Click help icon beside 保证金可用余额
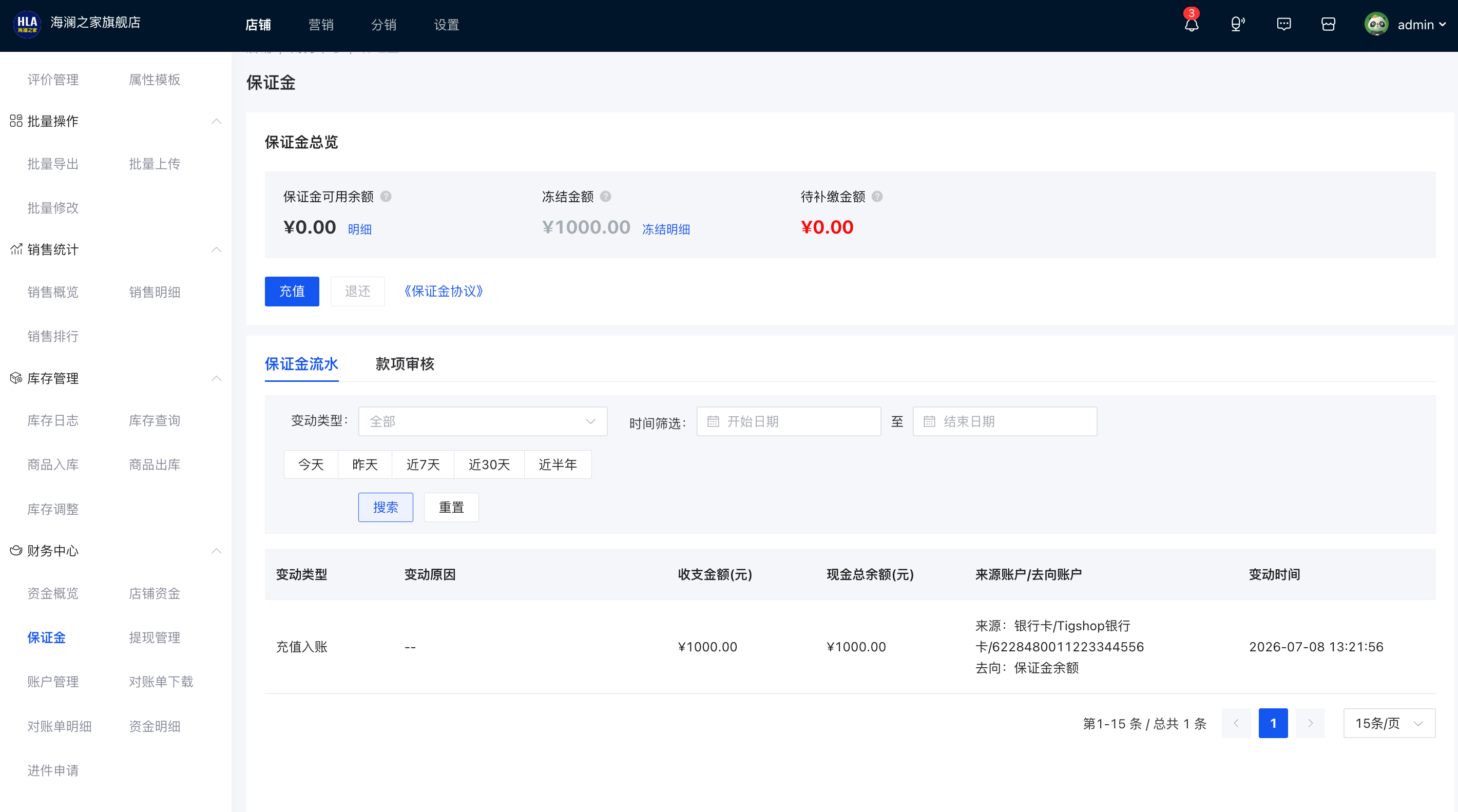The image size is (1458, 812). tap(386, 197)
